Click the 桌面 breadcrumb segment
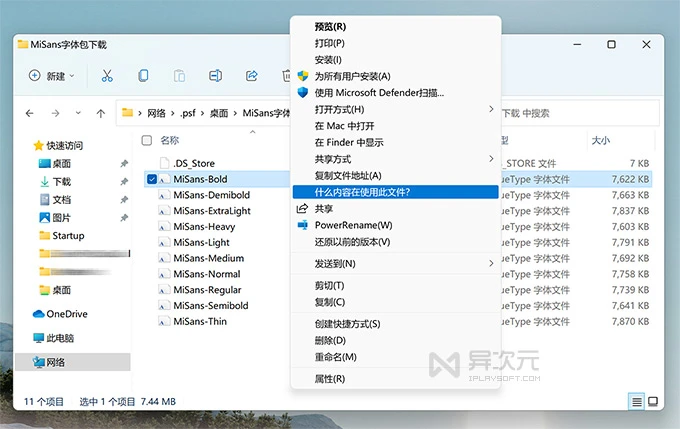Image resolution: width=680 pixels, height=429 pixels. [x=219, y=113]
